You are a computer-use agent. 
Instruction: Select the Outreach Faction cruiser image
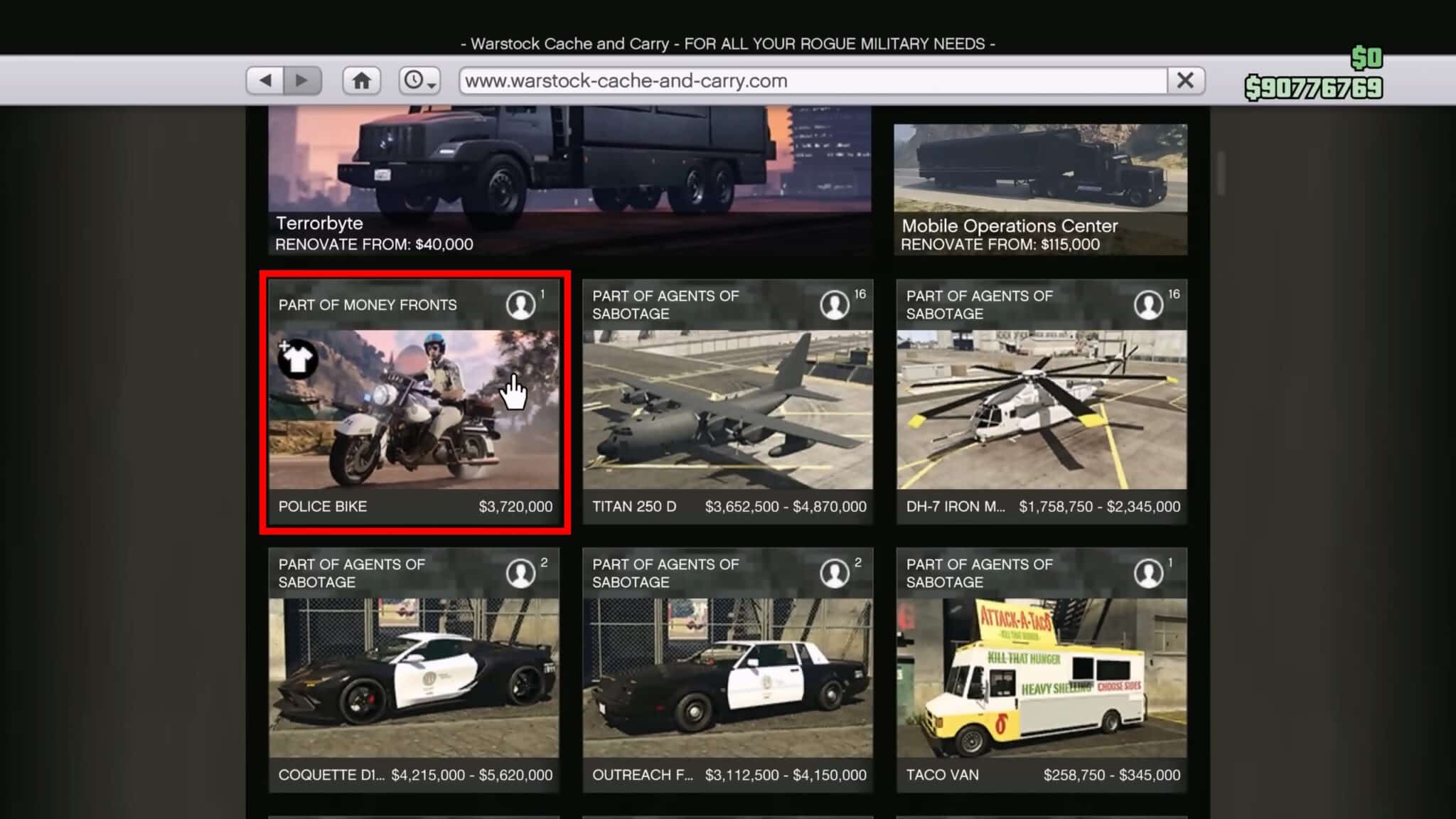click(x=727, y=678)
